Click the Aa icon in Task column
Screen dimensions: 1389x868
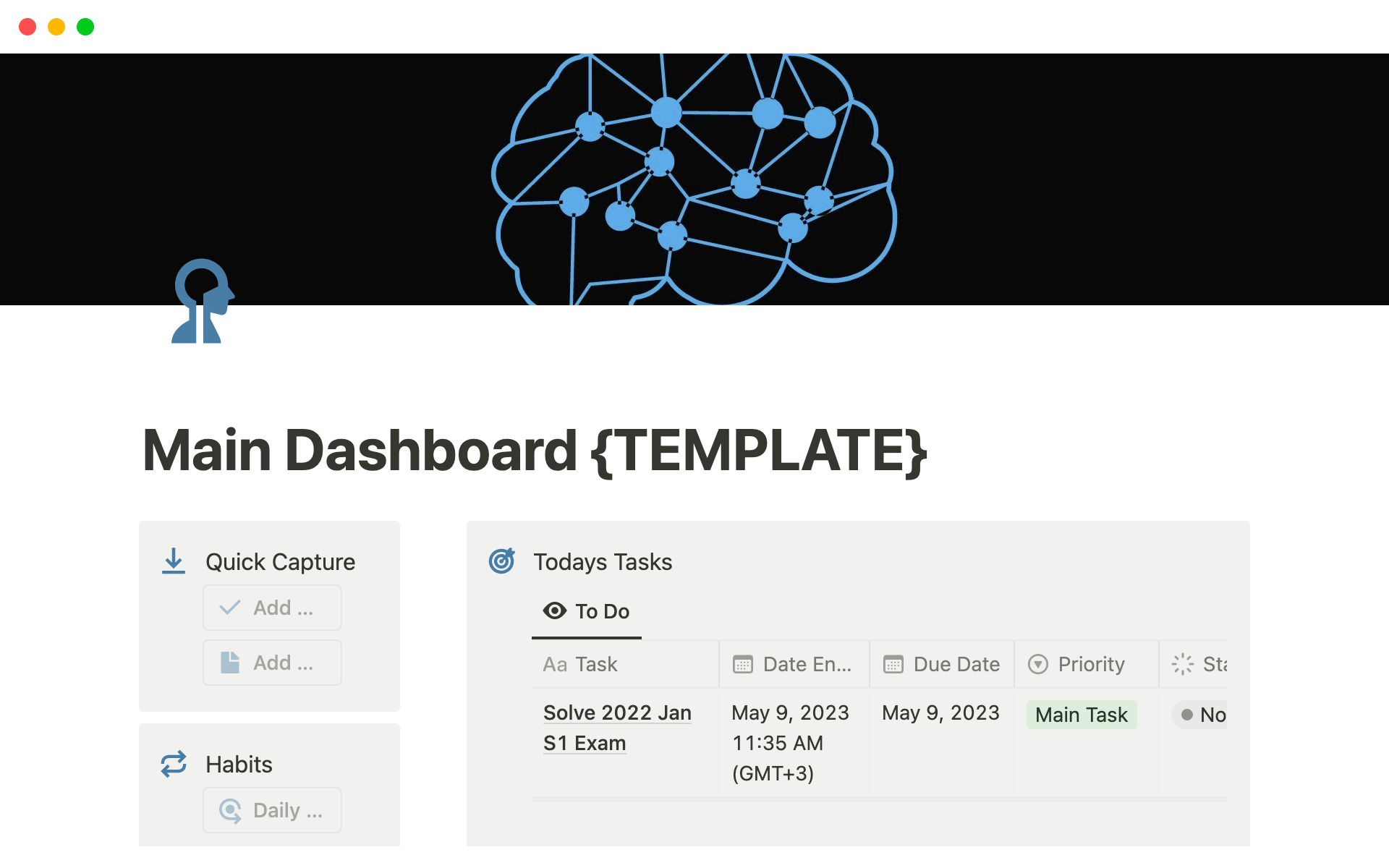tap(555, 664)
